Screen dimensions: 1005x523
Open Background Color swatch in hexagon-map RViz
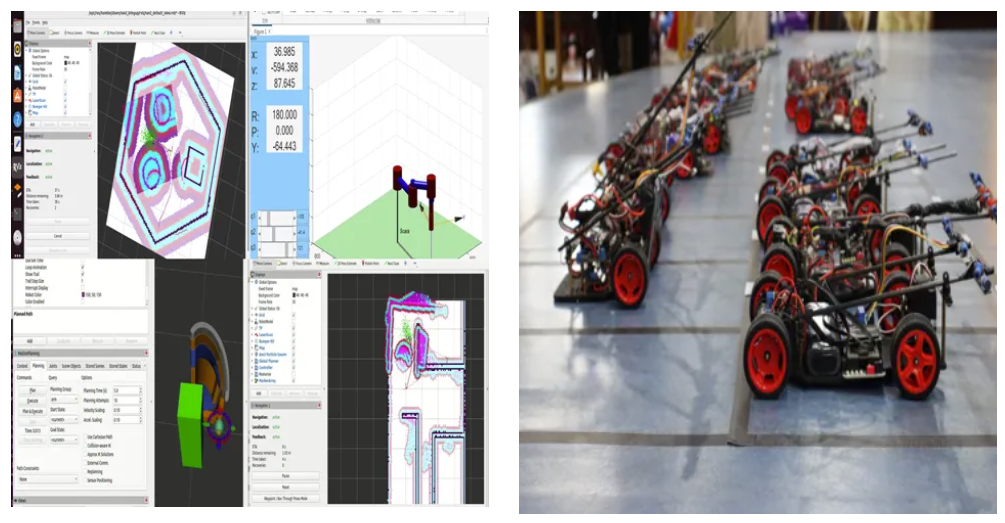click(x=65, y=63)
